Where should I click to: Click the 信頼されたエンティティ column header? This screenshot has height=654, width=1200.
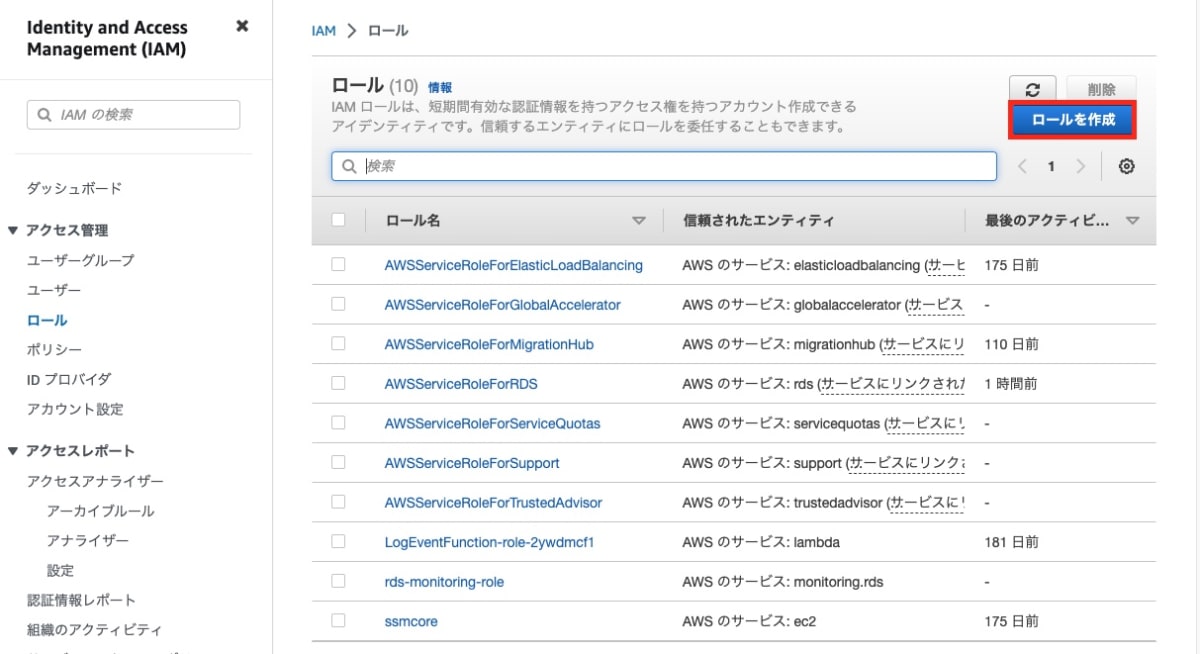[x=758, y=221]
